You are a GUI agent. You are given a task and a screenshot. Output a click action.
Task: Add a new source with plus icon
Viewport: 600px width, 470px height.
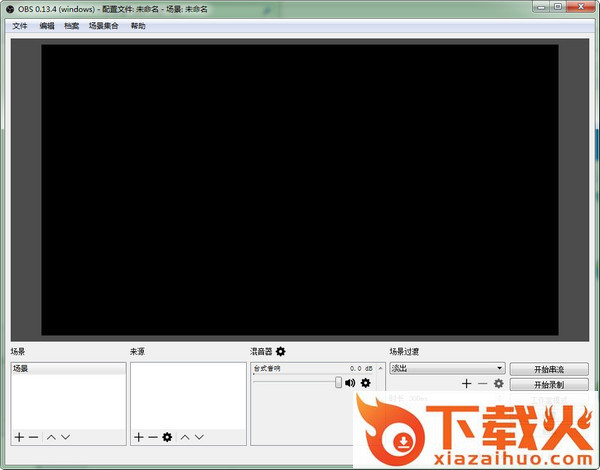point(139,437)
